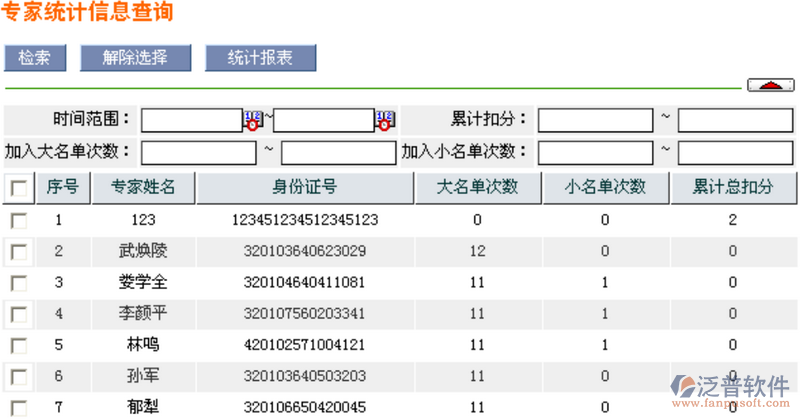
Task: Check the row for expert 武焕陵
Action: click(x=18, y=251)
